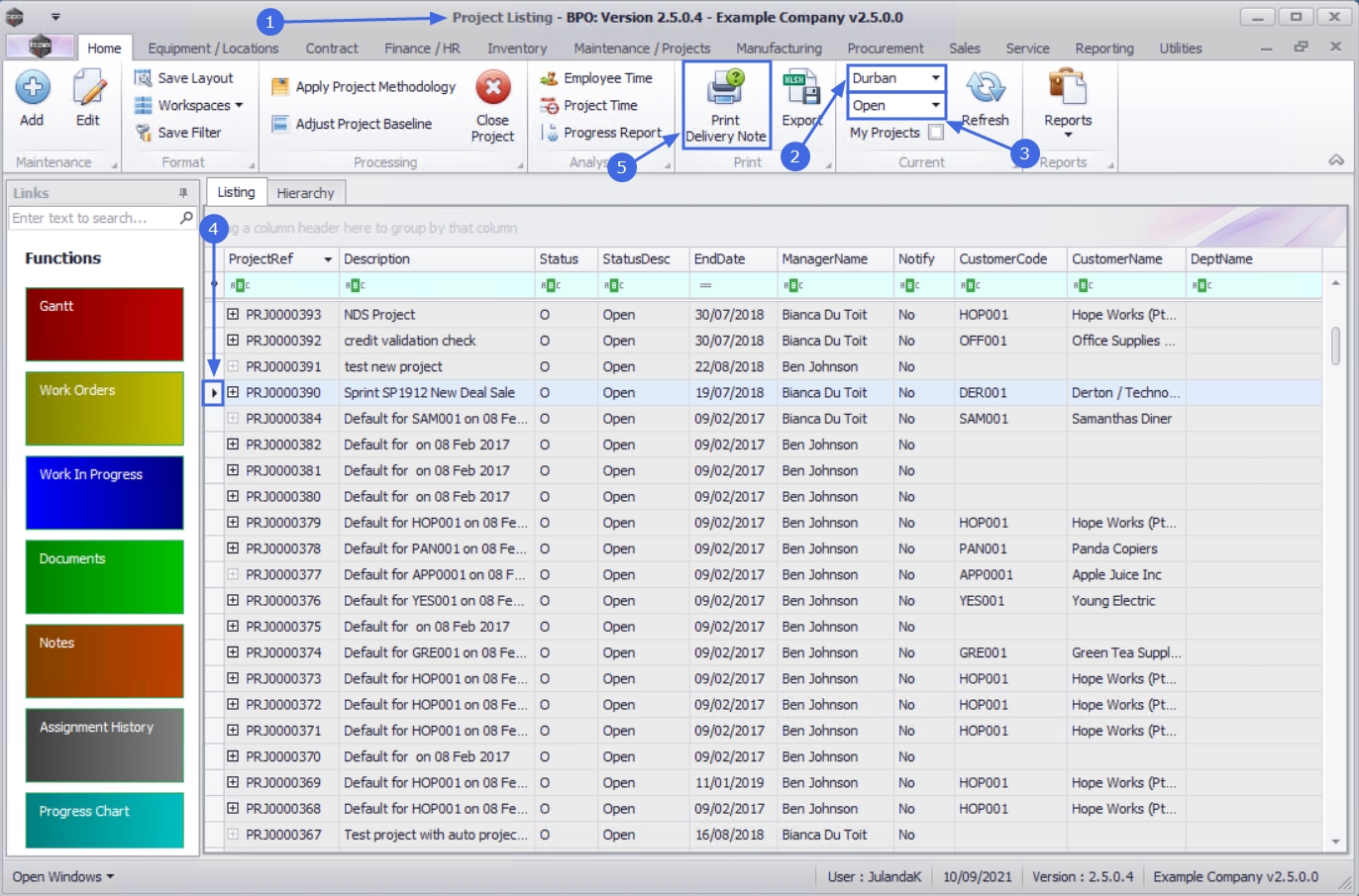
Task: Pin the Links panel
Action: click(183, 193)
